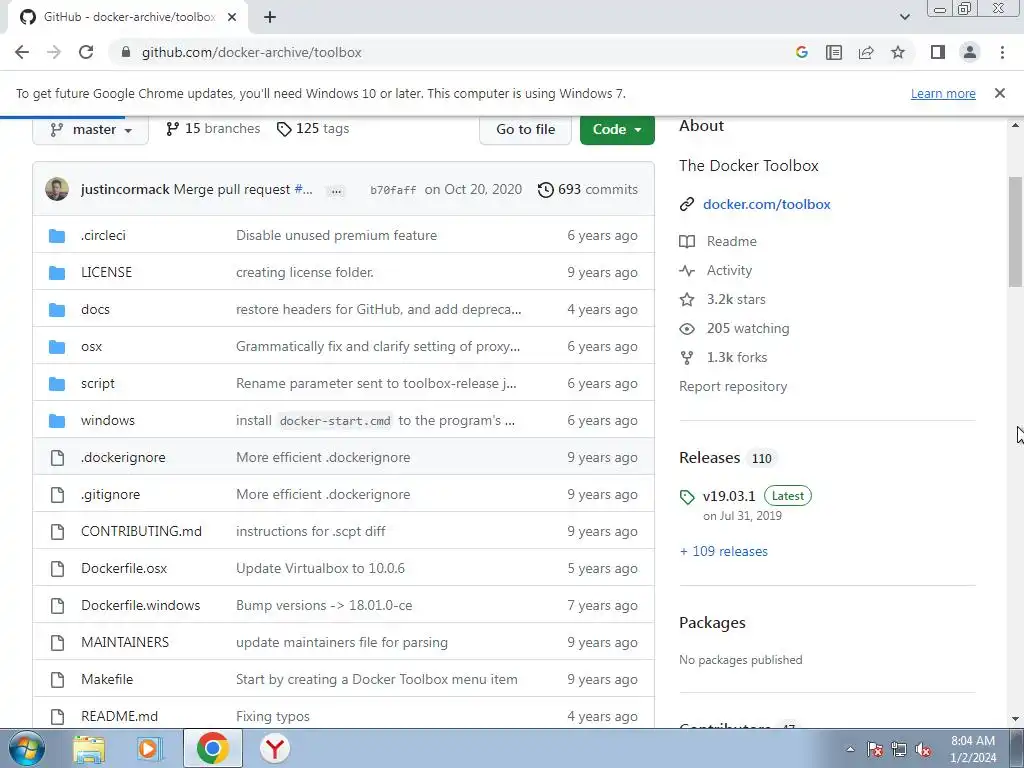Viewport: 1024px width, 768px height.
Task: Click Learn more about Chrome updates
Action: point(943,93)
